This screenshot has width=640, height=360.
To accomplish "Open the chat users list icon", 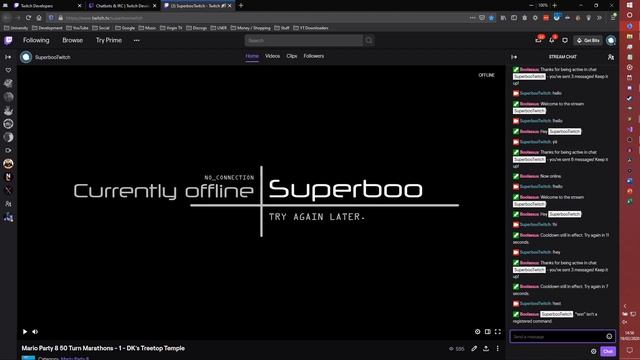I will tap(611, 57).
